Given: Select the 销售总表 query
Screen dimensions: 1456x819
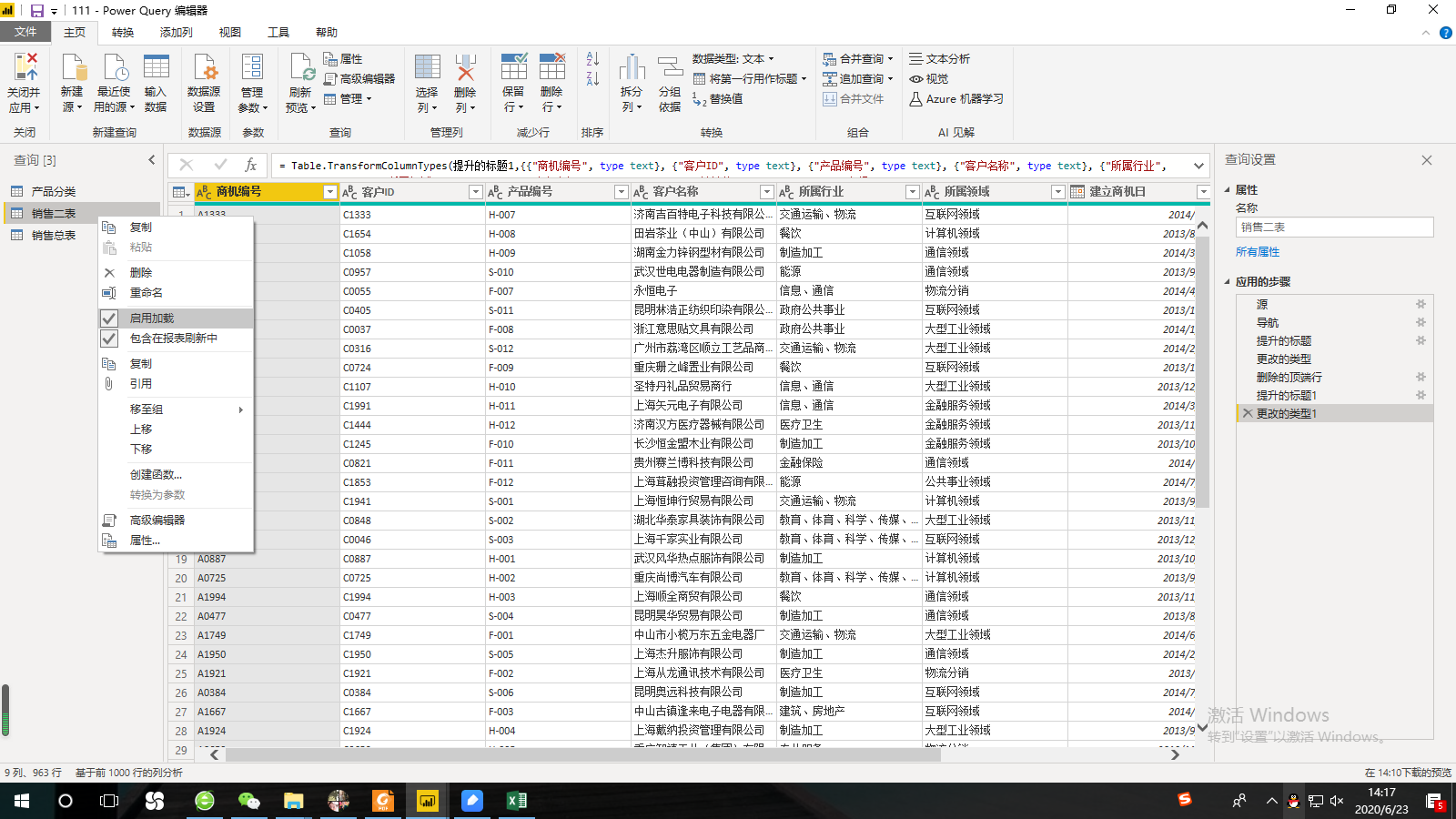Looking at the screenshot, I should 53,236.
